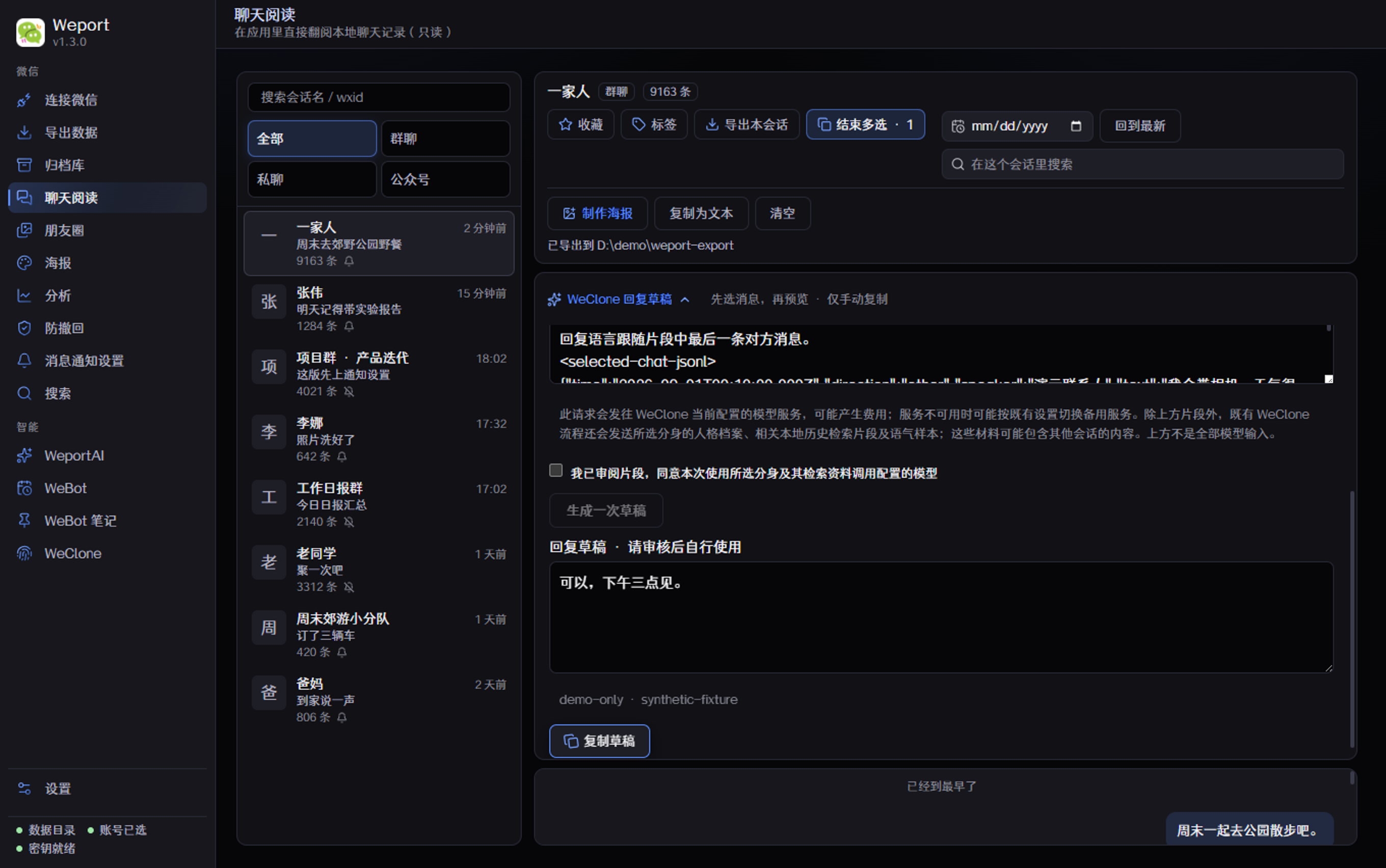Toggle 结束多选 multi-select mode
The width and height of the screenshot is (1386, 868).
(865, 125)
